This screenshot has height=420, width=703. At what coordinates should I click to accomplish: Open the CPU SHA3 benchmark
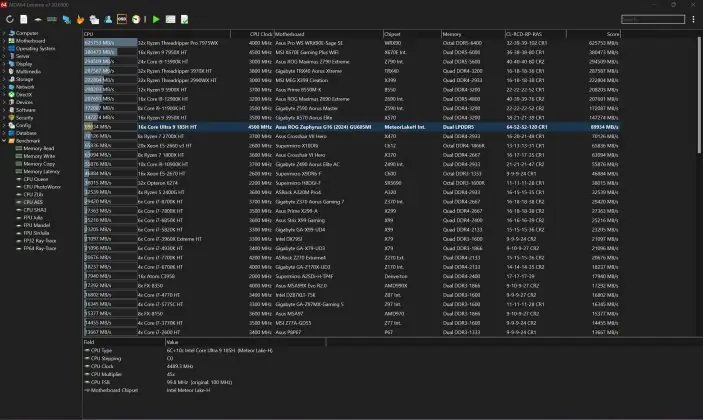coord(35,210)
